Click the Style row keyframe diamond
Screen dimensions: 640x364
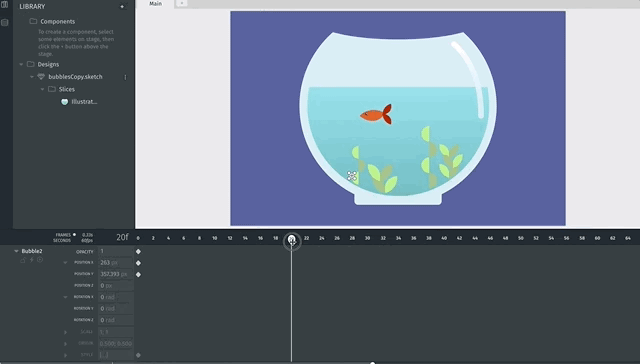point(138,355)
